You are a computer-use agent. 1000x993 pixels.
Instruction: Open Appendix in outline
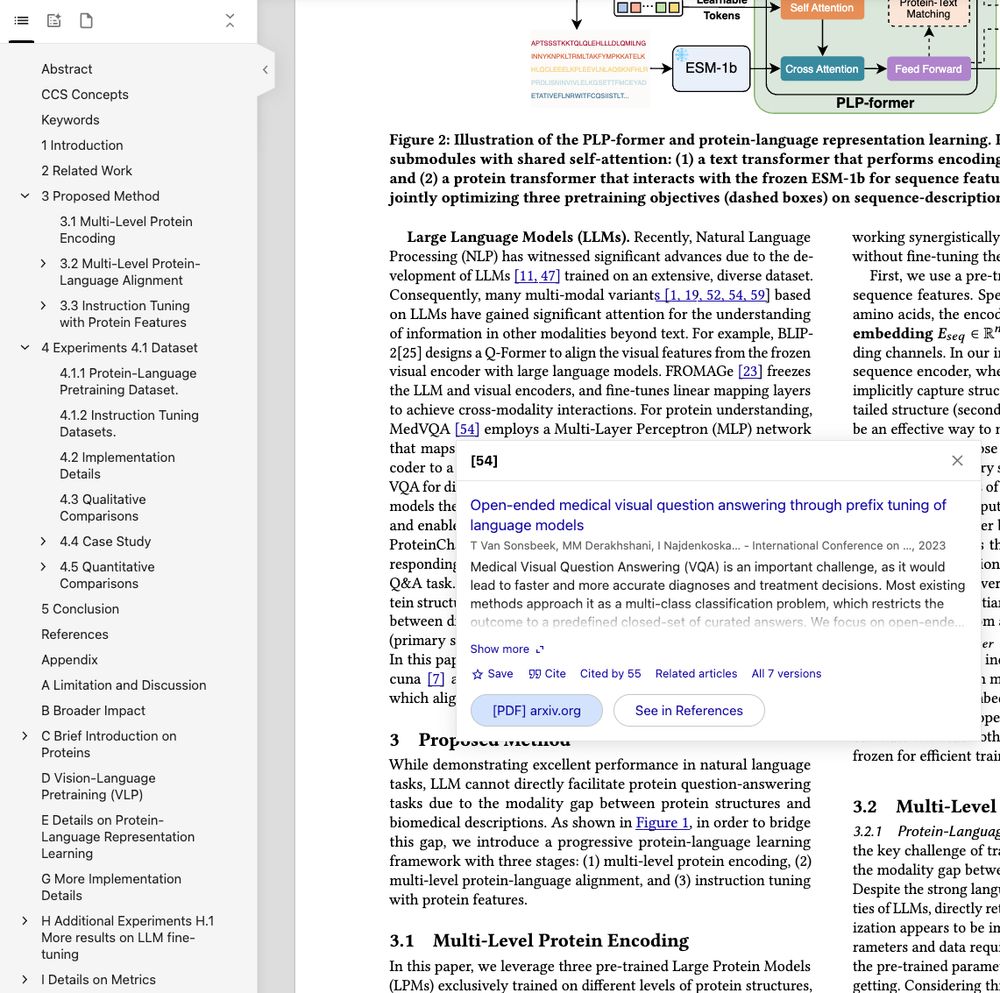click(70, 660)
